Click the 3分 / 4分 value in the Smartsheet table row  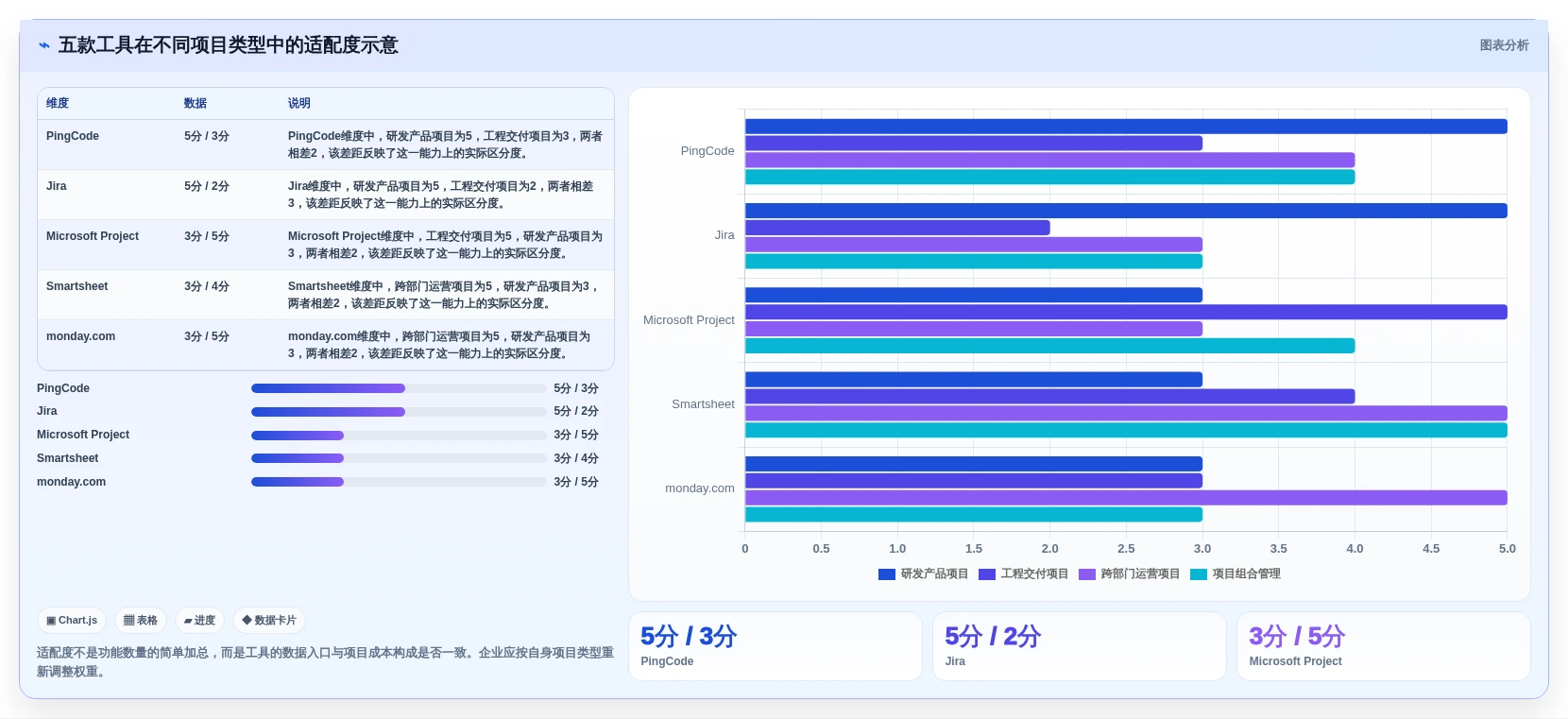207,286
